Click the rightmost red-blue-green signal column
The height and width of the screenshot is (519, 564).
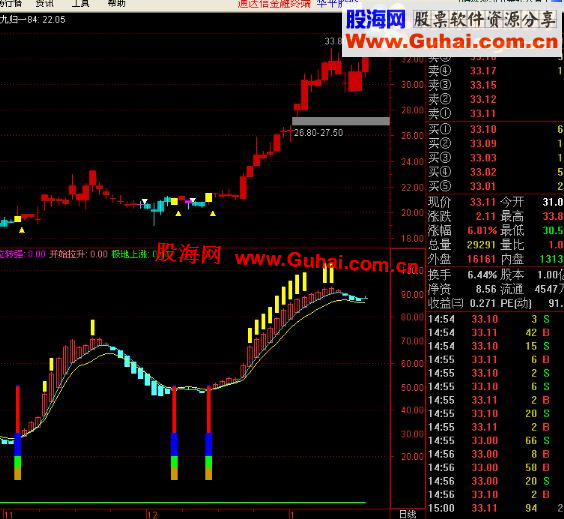point(208,432)
